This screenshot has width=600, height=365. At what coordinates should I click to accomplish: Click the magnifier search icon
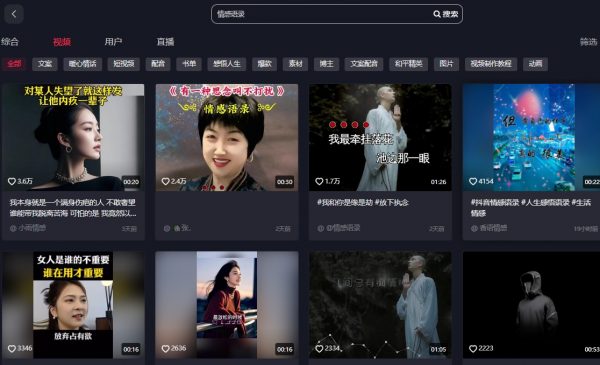point(437,14)
